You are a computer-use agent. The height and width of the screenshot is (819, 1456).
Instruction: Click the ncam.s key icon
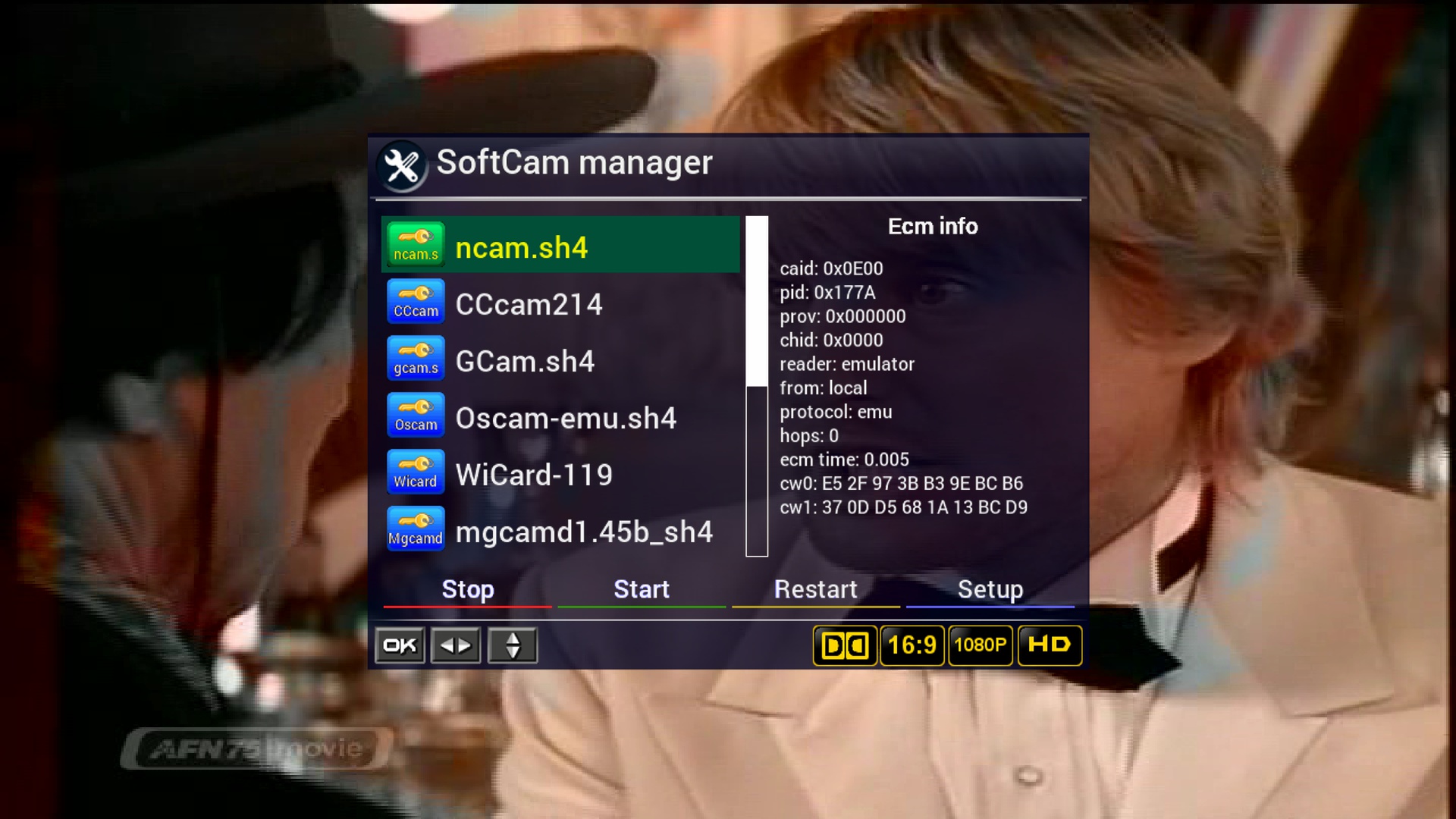click(416, 244)
